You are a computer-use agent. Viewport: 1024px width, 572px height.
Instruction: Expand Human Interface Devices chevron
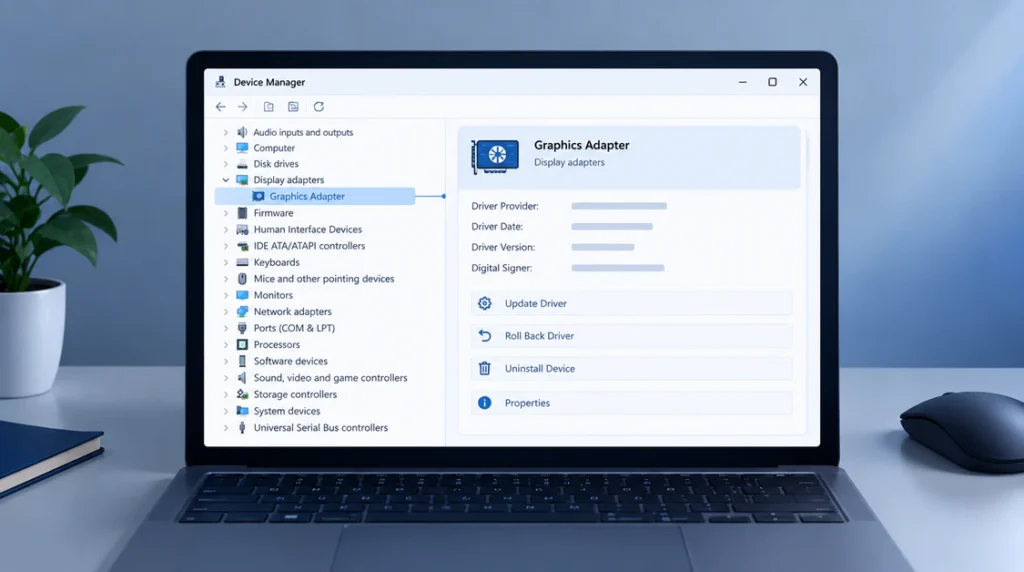coord(226,230)
